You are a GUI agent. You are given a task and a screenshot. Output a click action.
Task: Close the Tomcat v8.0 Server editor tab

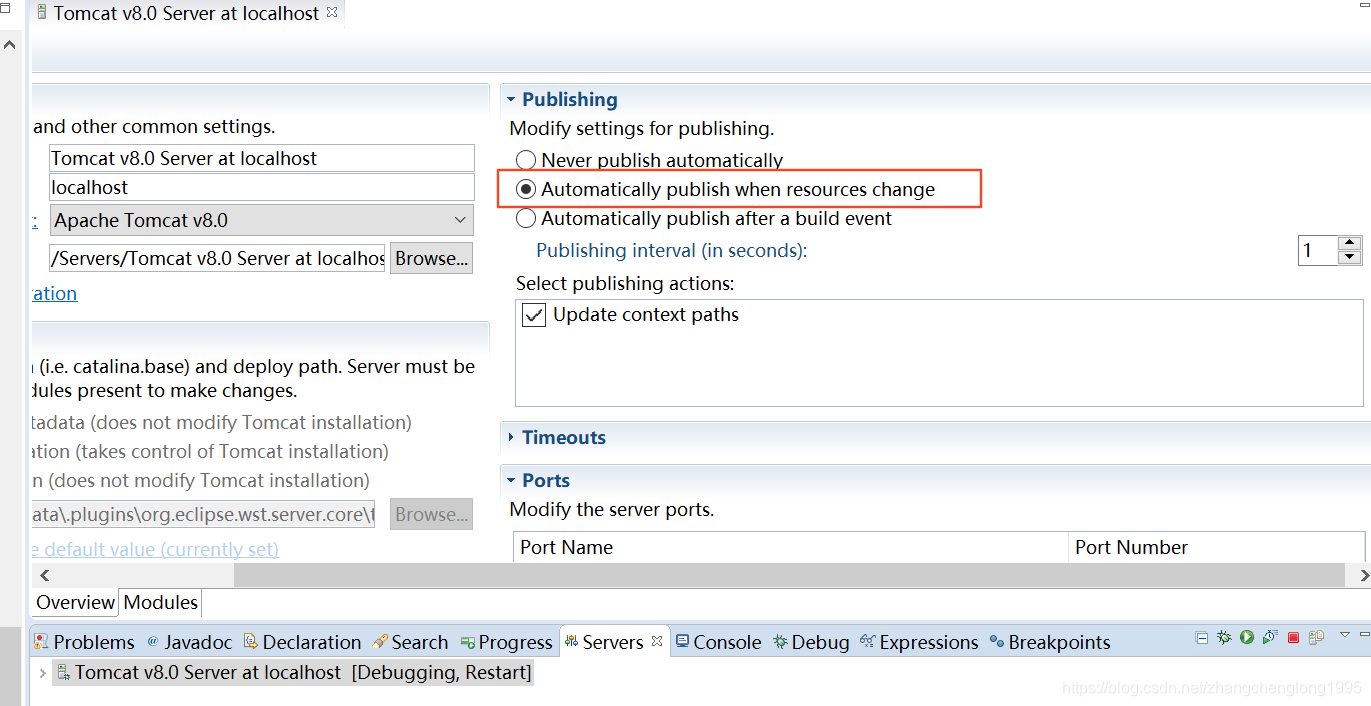pyautogui.click(x=332, y=12)
